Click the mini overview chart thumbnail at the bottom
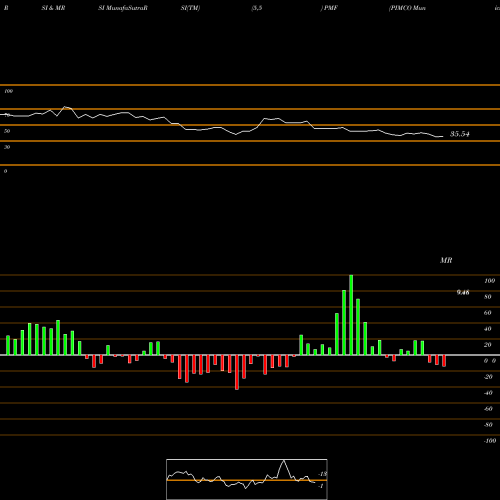 [x=247, y=479]
